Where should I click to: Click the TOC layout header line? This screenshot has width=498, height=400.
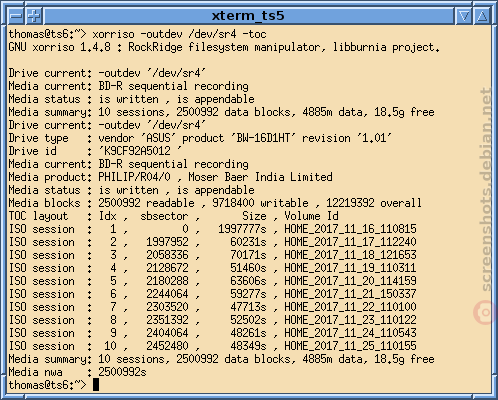coord(173,216)
